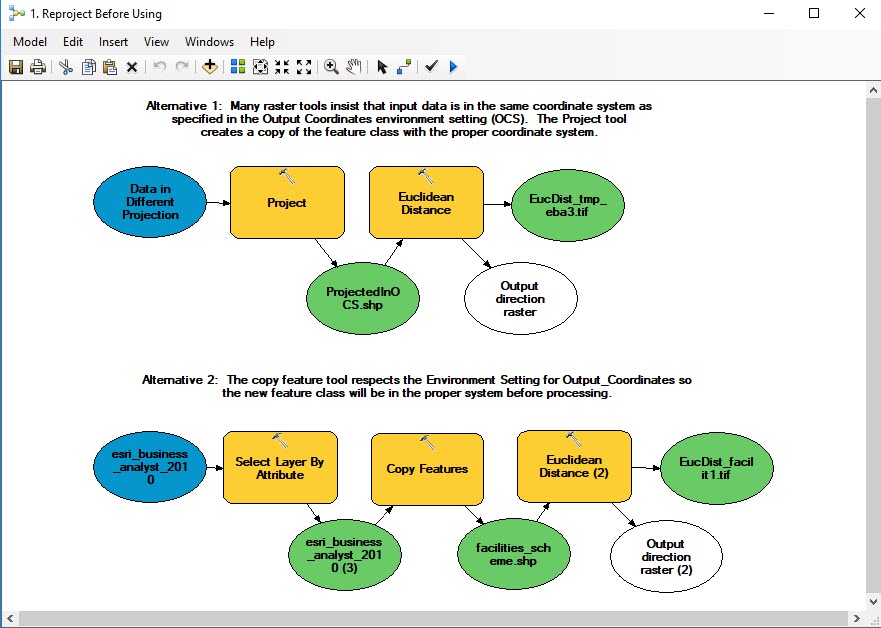
Task: Open the Insert menu
Action: click(x=113, y=42)
